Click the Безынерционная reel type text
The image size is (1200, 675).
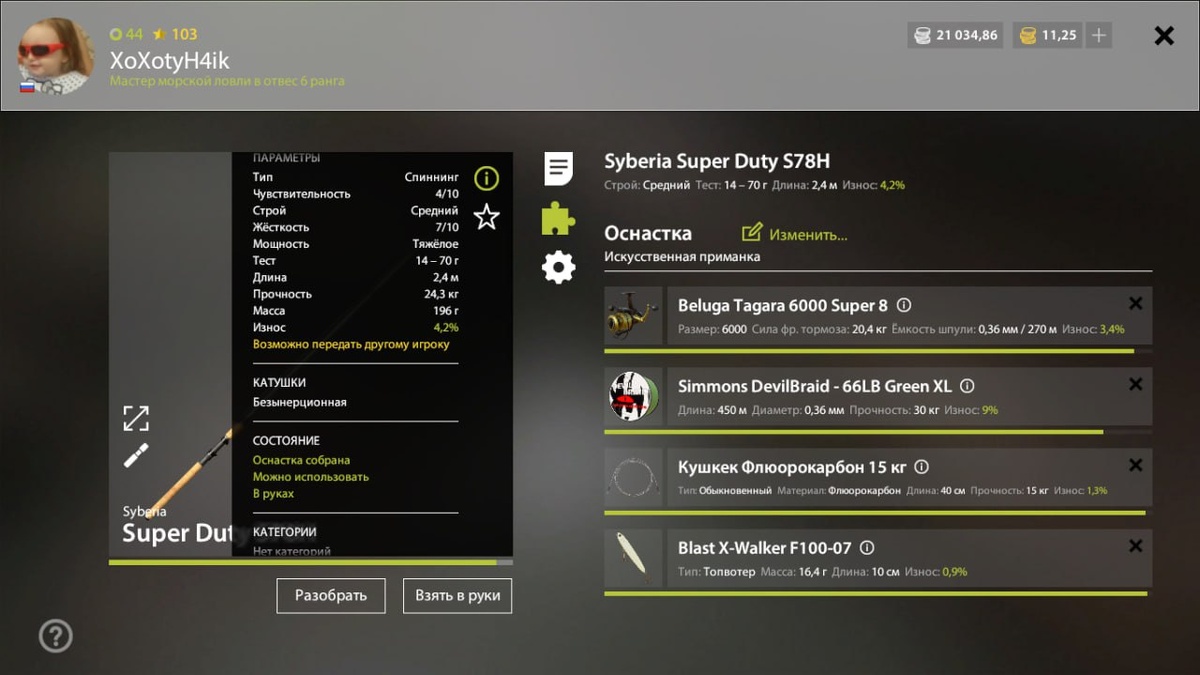[x=300, y=402]
